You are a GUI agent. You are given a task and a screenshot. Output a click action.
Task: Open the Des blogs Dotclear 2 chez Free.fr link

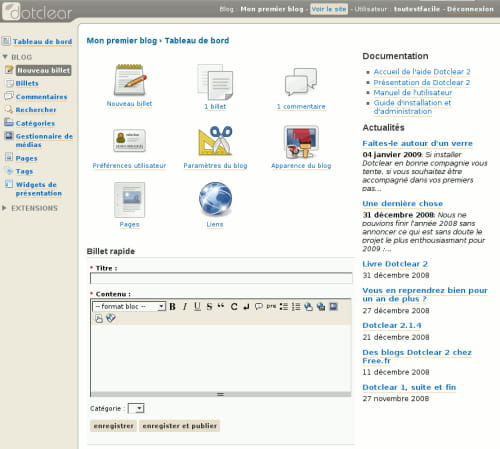(417, 356)
